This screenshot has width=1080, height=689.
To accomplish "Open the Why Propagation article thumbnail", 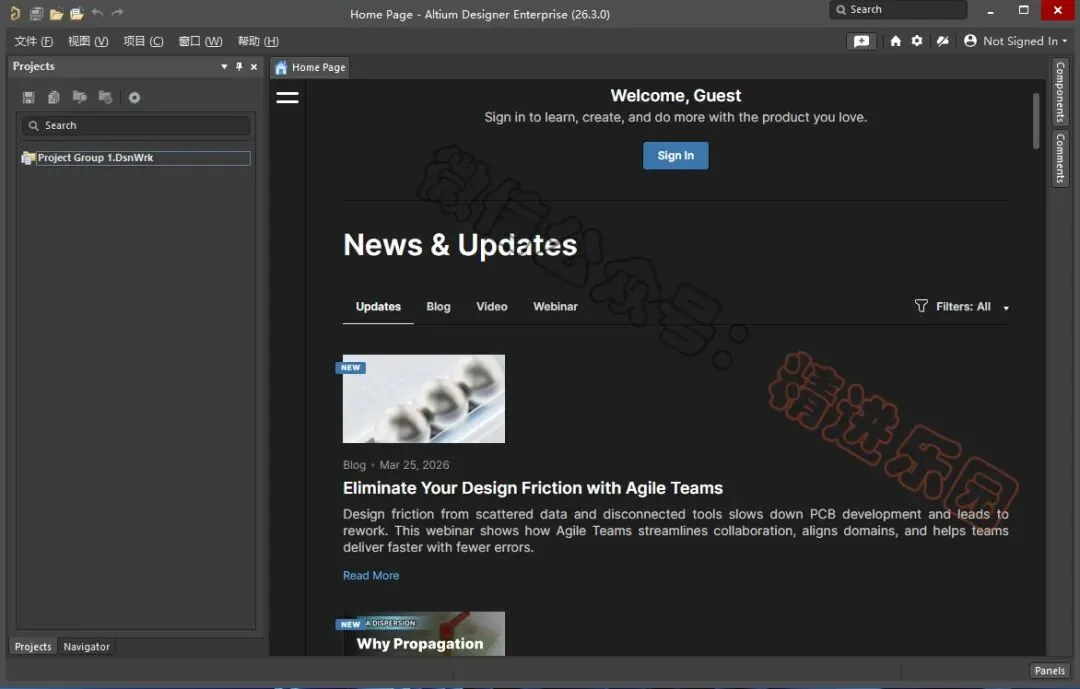I will pos(424,634).
